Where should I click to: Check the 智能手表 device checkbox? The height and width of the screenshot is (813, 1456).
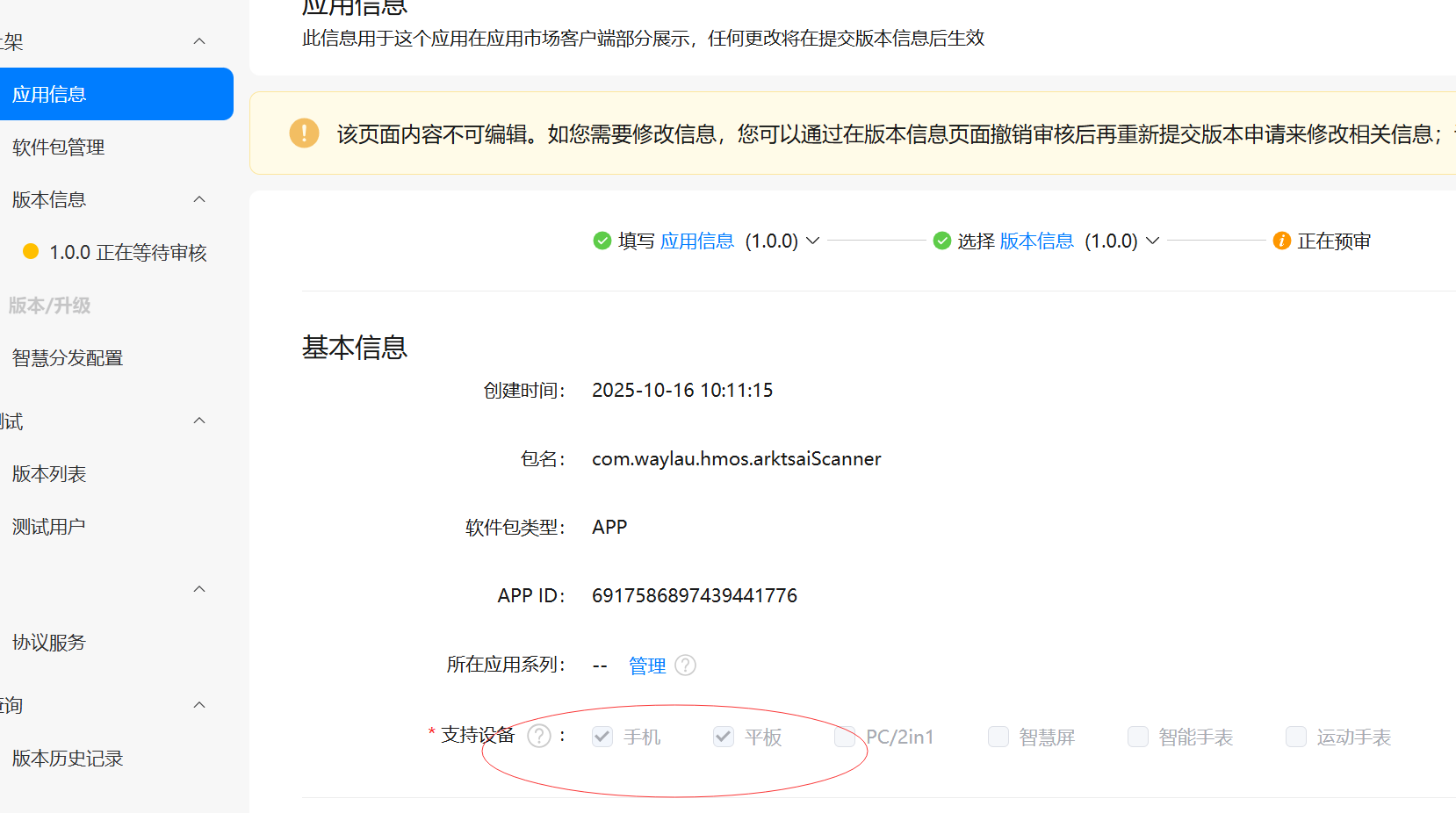(x=1137, y=737)
